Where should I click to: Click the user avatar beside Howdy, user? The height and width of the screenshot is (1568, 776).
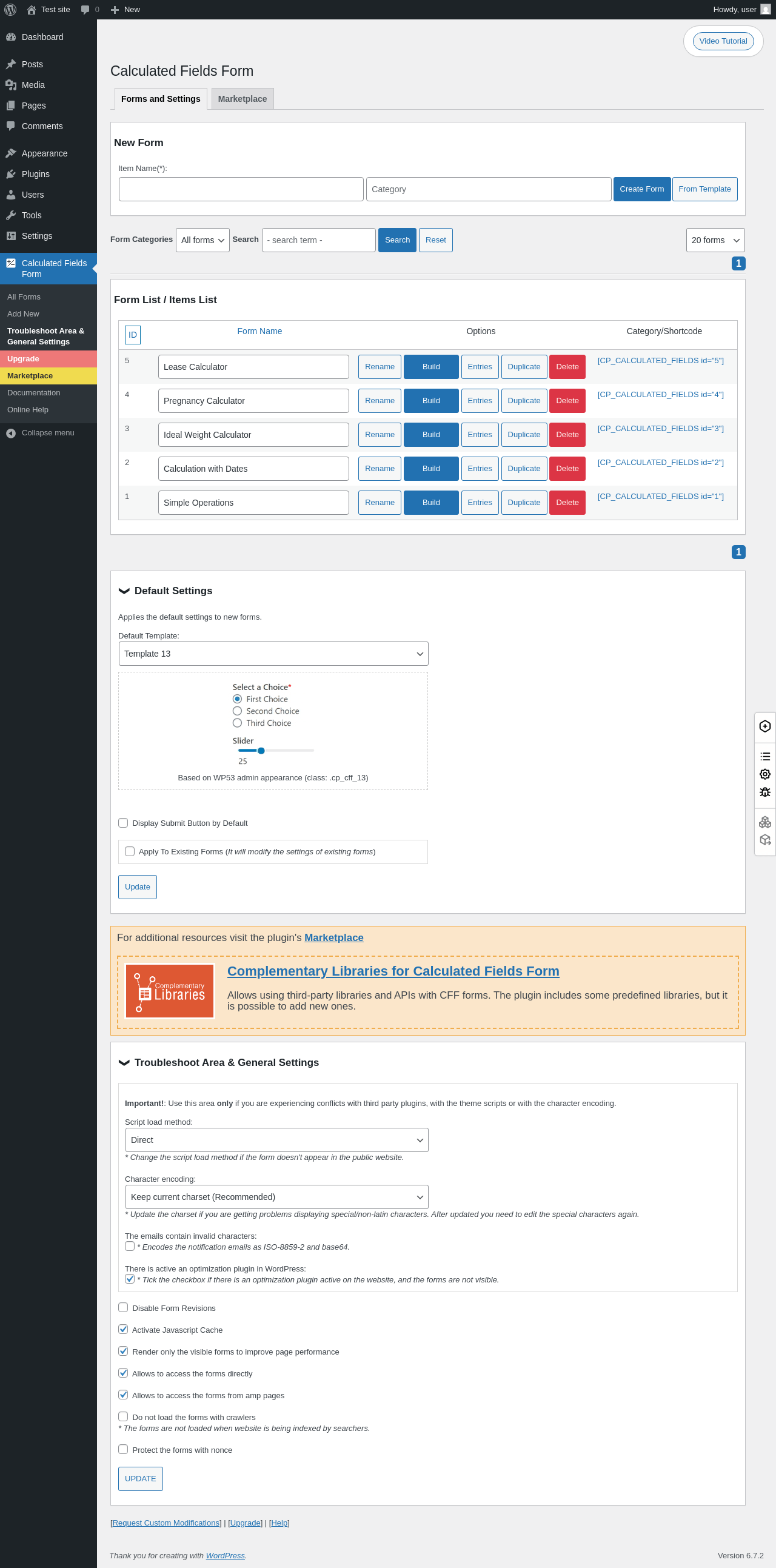[766, 10]
